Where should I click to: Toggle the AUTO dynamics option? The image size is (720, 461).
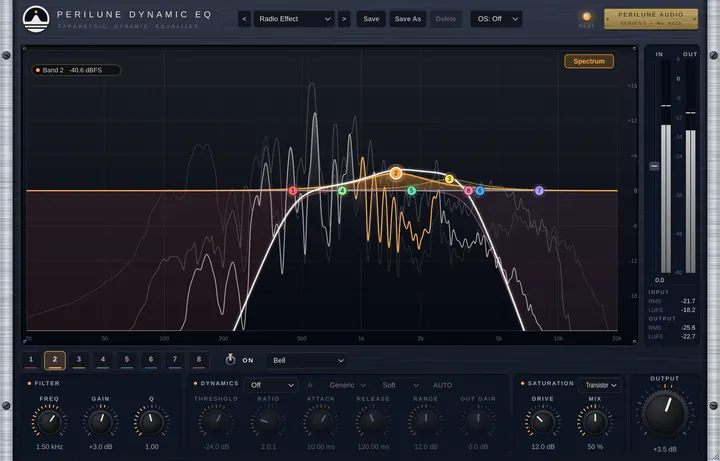pos(443,385)
